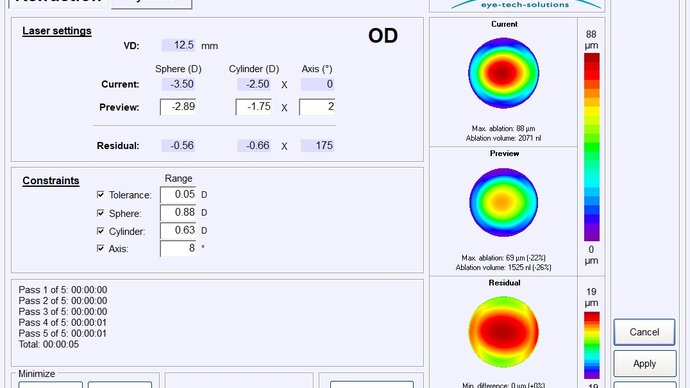Edit the Tolerance range field 0.05
The width and height of the screenshot is (690, 388).
click(x=178, y=194)
